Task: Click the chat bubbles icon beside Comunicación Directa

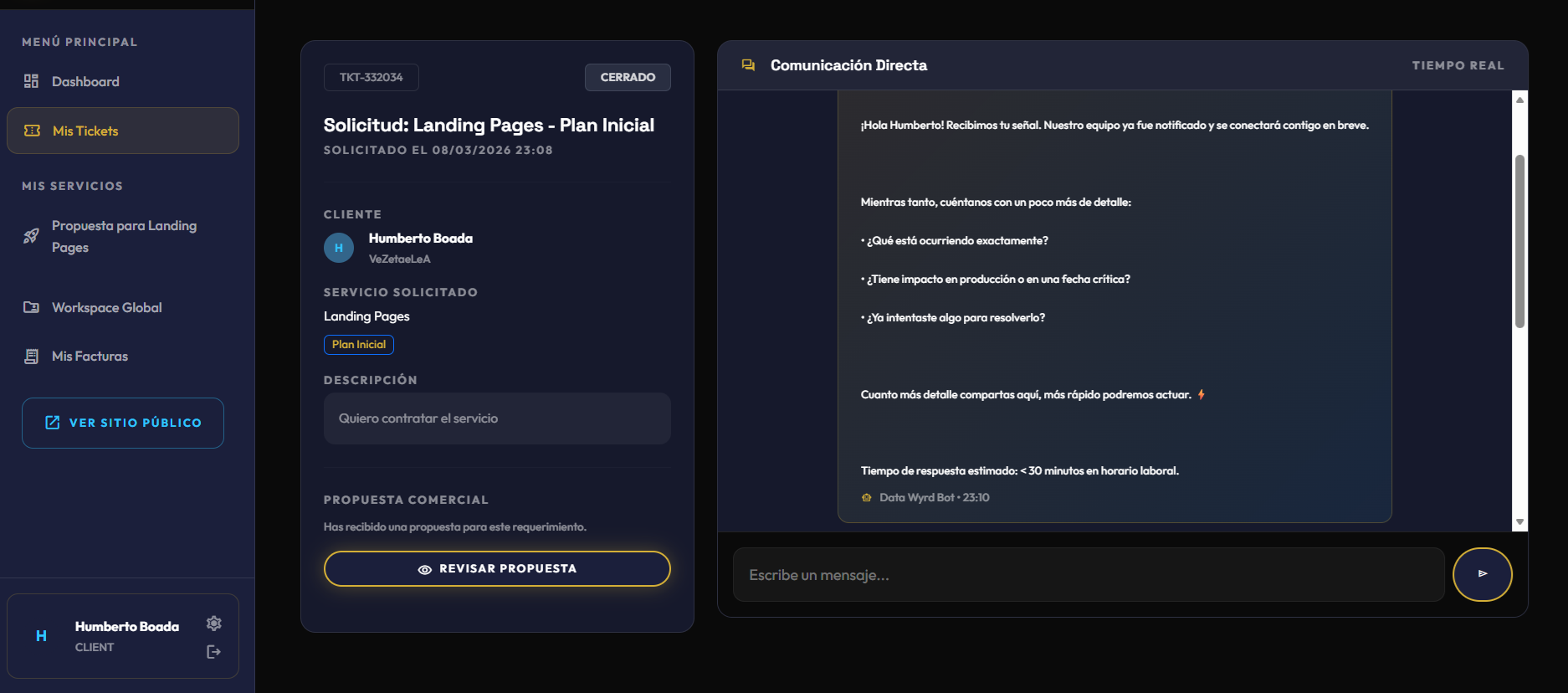Action: click(748, 64)
